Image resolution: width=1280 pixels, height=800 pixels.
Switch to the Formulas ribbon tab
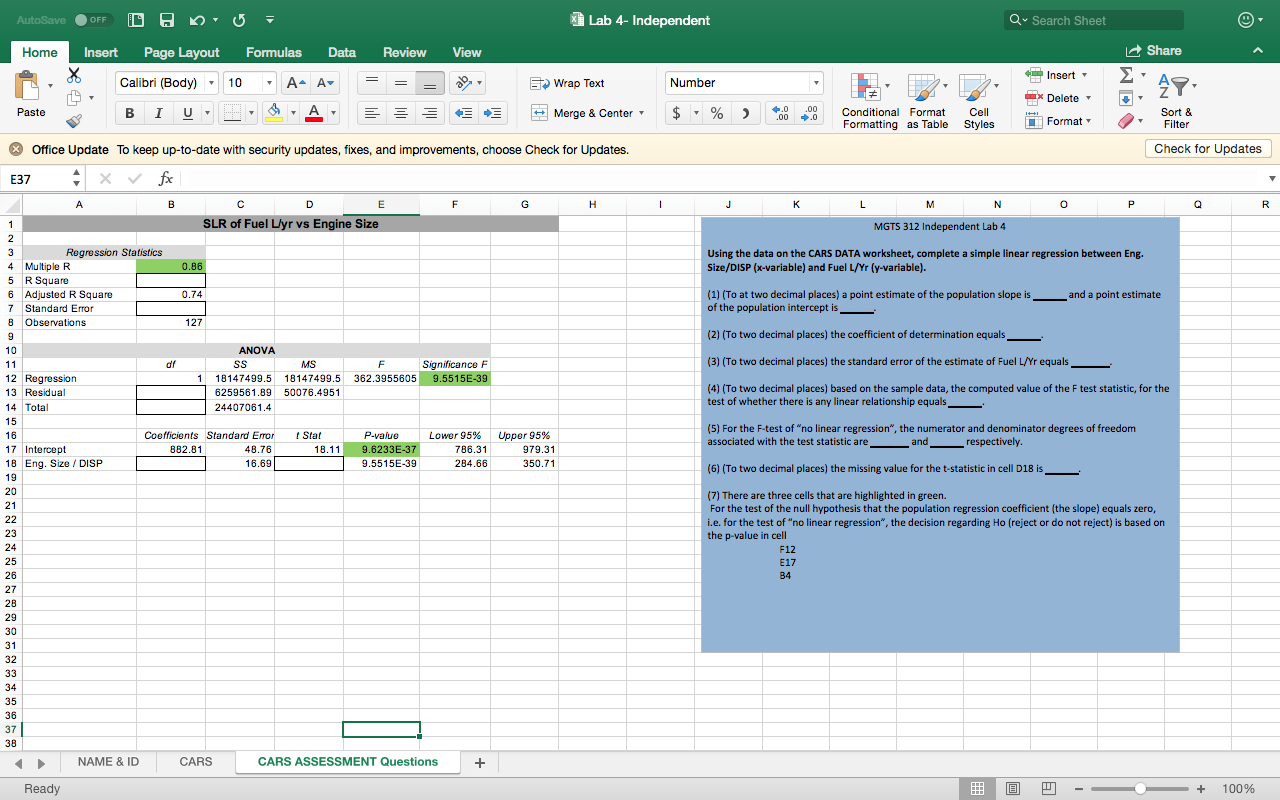pyautogui.click(x=273, y=52)
